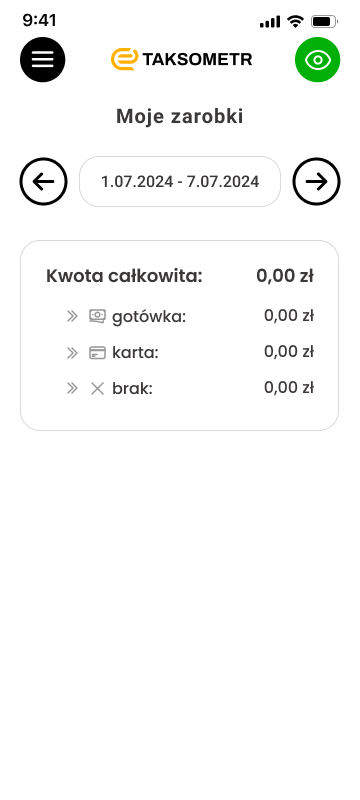Toggle the green eye visibility button
The width and height of the screenshot is (360, 800).
317,60
